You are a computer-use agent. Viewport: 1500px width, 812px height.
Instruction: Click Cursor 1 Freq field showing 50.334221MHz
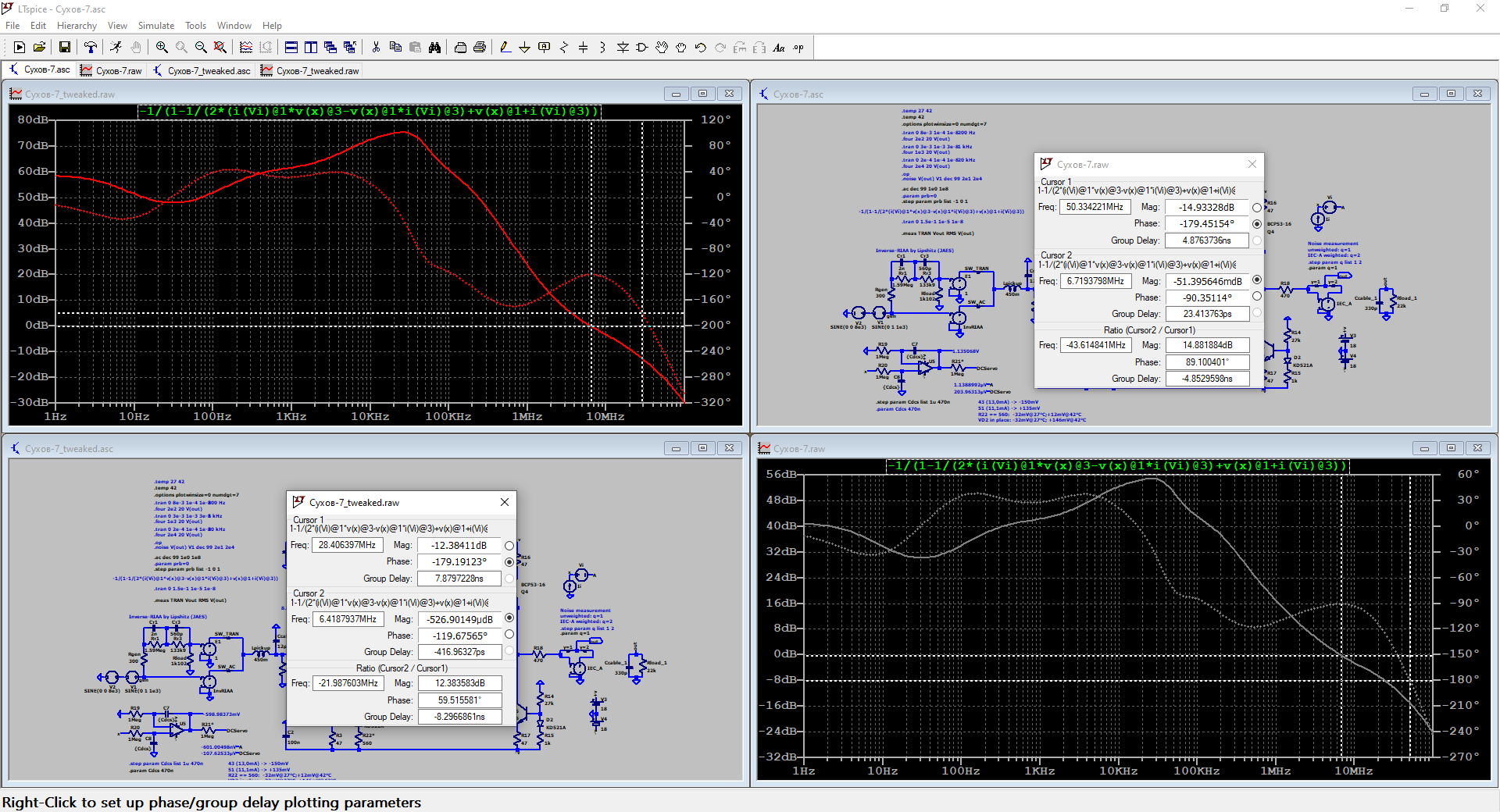1095,207
